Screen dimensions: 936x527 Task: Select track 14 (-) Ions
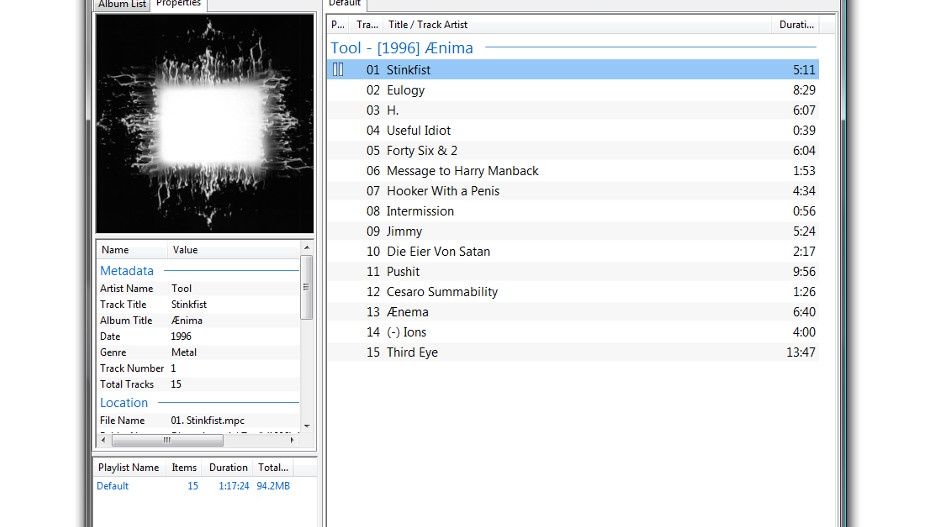click(573, 332)
